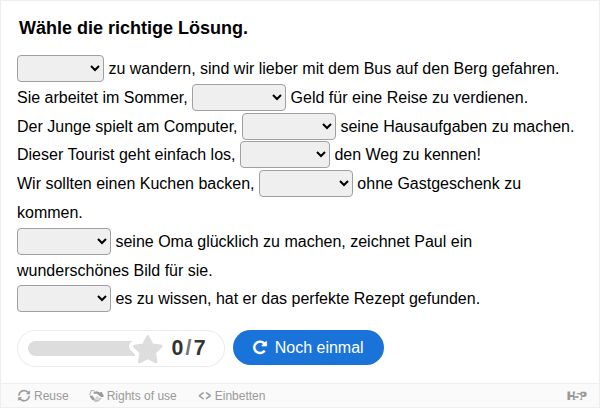Click the Reuse refresh icon
Screen dimensions: 600x408
pyautogui.click(x=24, y=396)
